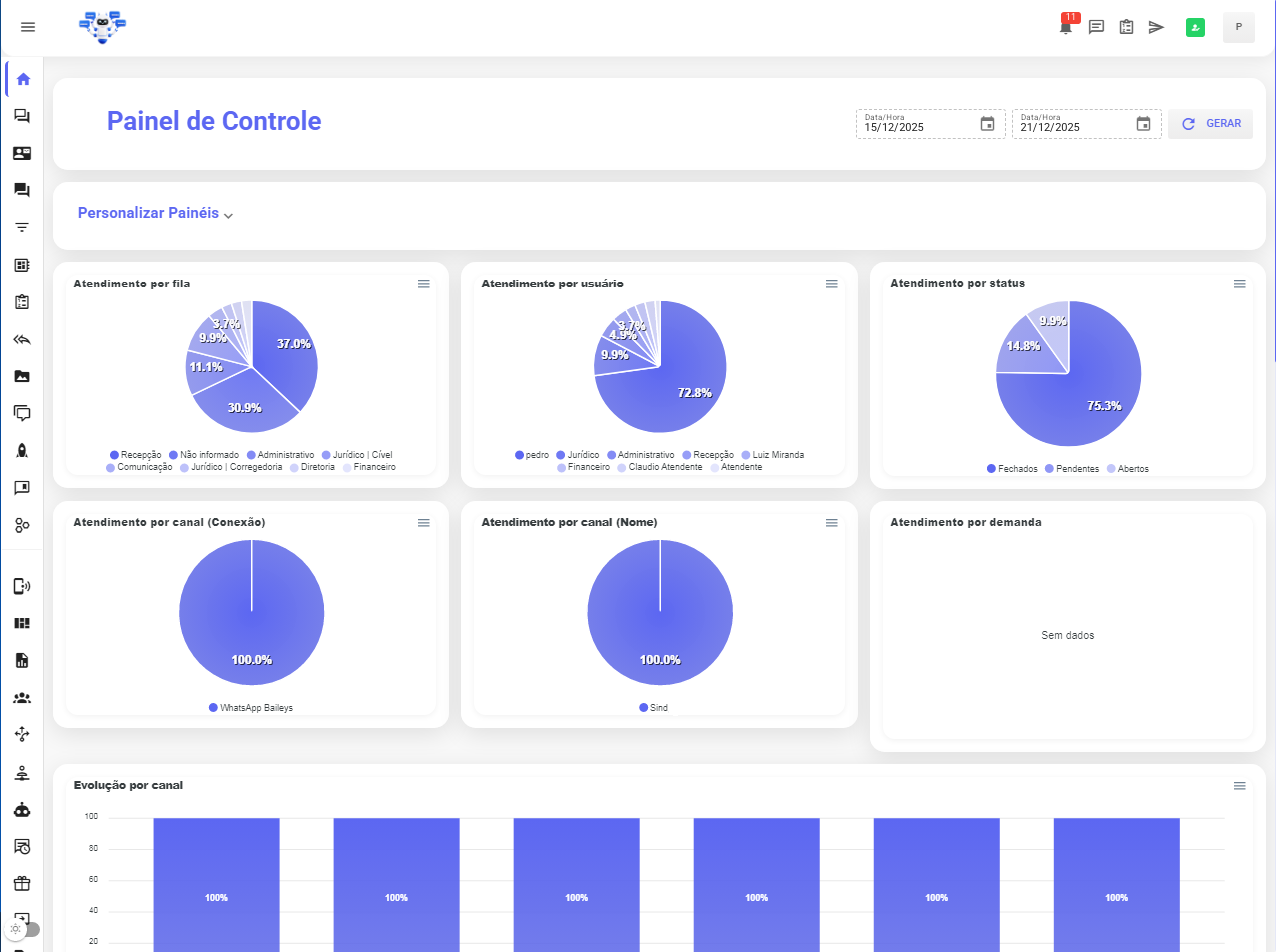The image size is (1276, 952).
Task: Open the P user profile button
Action: point(1238,27)
